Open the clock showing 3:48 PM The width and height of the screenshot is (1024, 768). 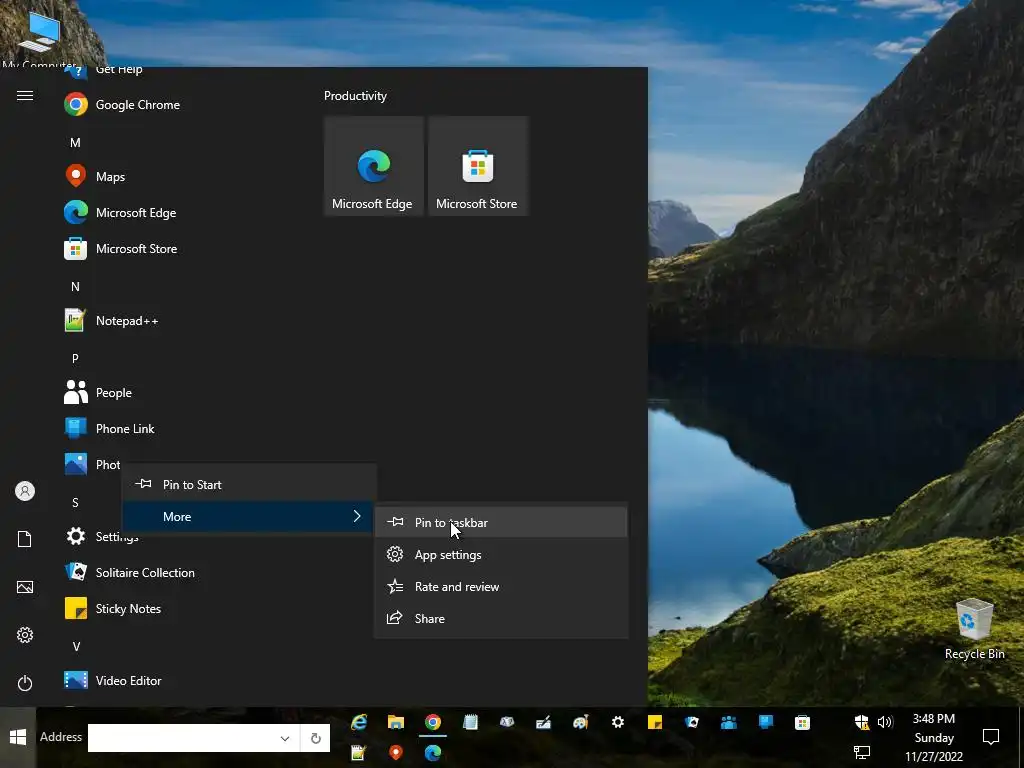pyautogui.click(x=934, y=738)
